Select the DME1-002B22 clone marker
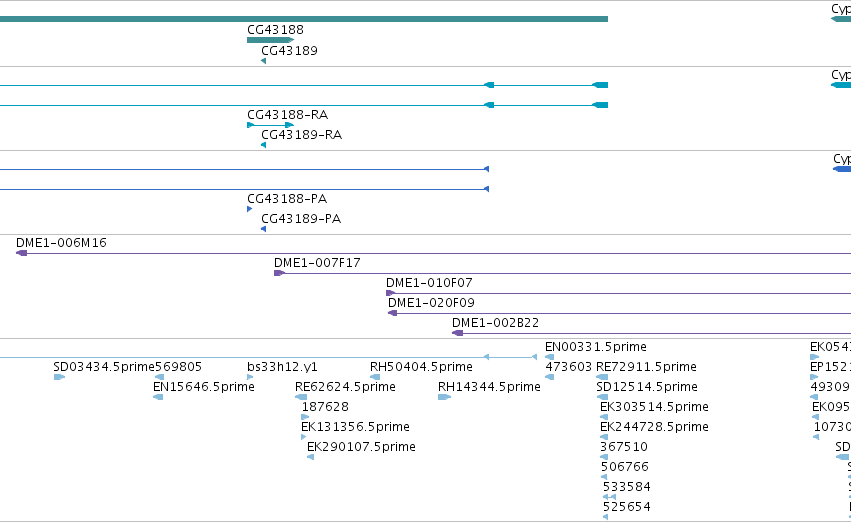Viewport: 851px width, 522px height. (x=458, y=333)
